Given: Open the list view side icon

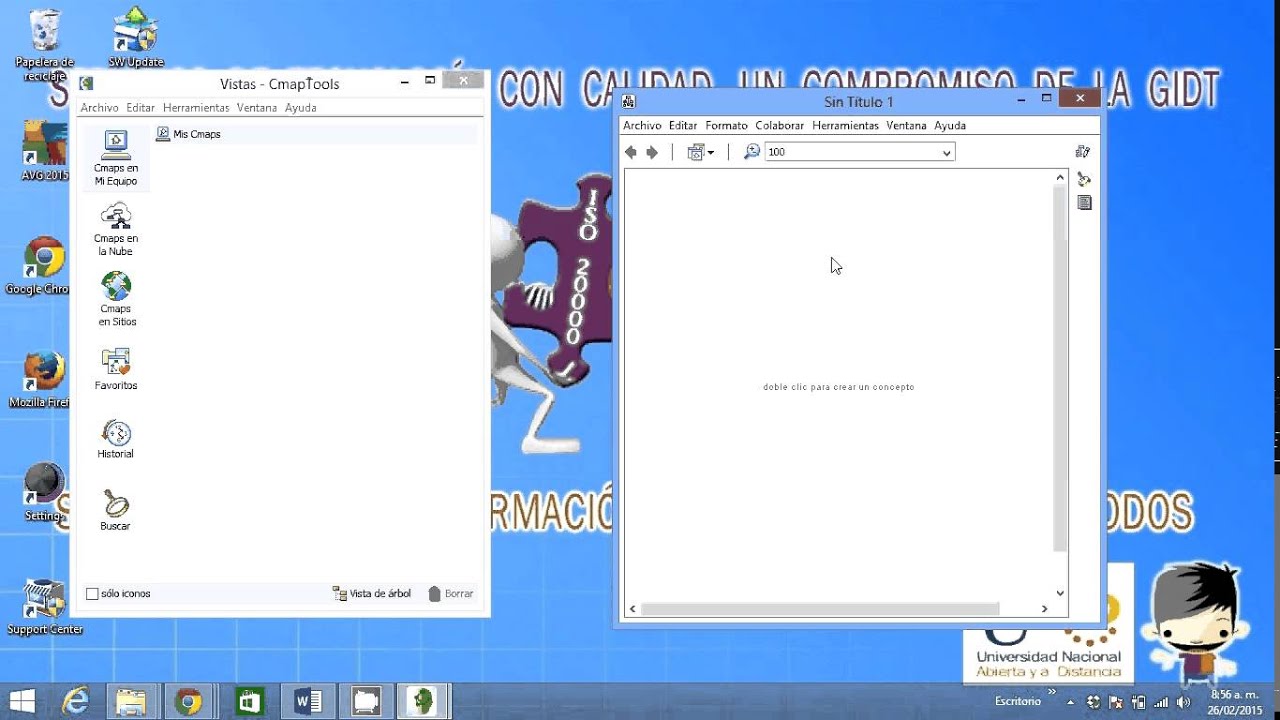Looking at the screenshot, I should pyautogui.click(x=1084, y=203).
